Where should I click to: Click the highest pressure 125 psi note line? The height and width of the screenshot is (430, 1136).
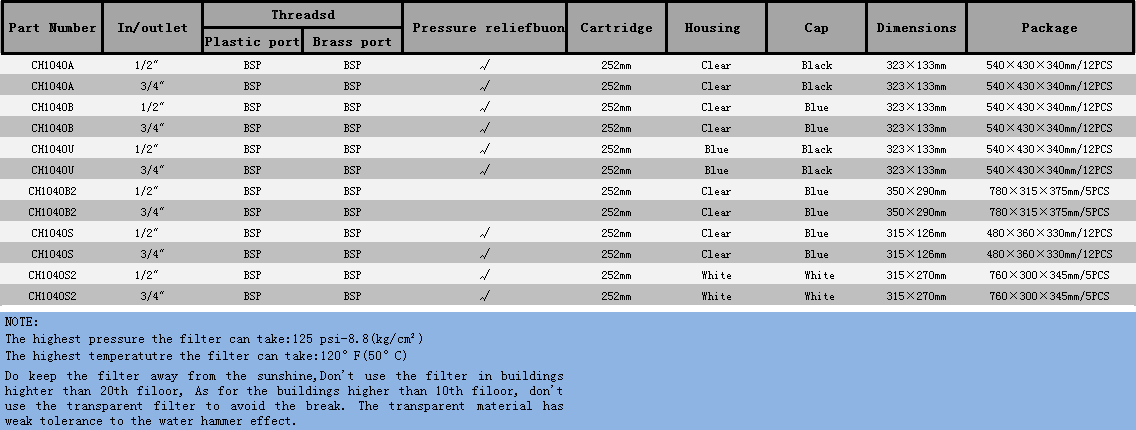pyautogui.click(x=214, y=339)
